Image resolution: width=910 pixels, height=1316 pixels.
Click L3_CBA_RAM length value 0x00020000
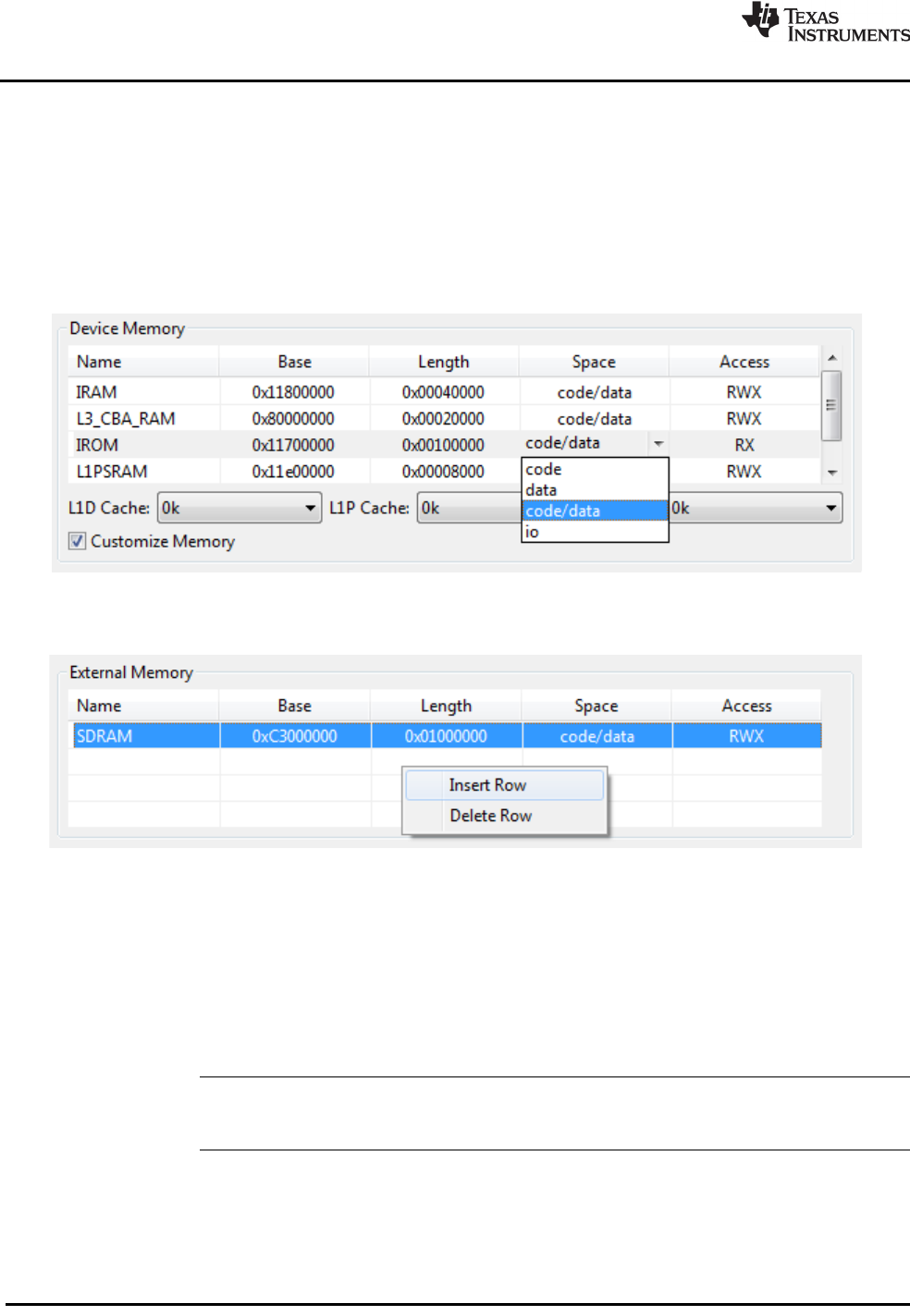tap(443, 419)
